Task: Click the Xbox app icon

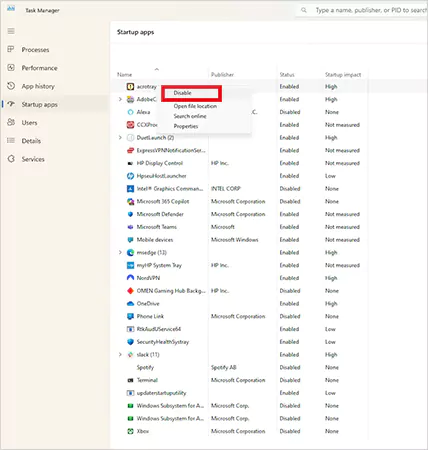Action: pyautogui.click(x=130, y=431)
